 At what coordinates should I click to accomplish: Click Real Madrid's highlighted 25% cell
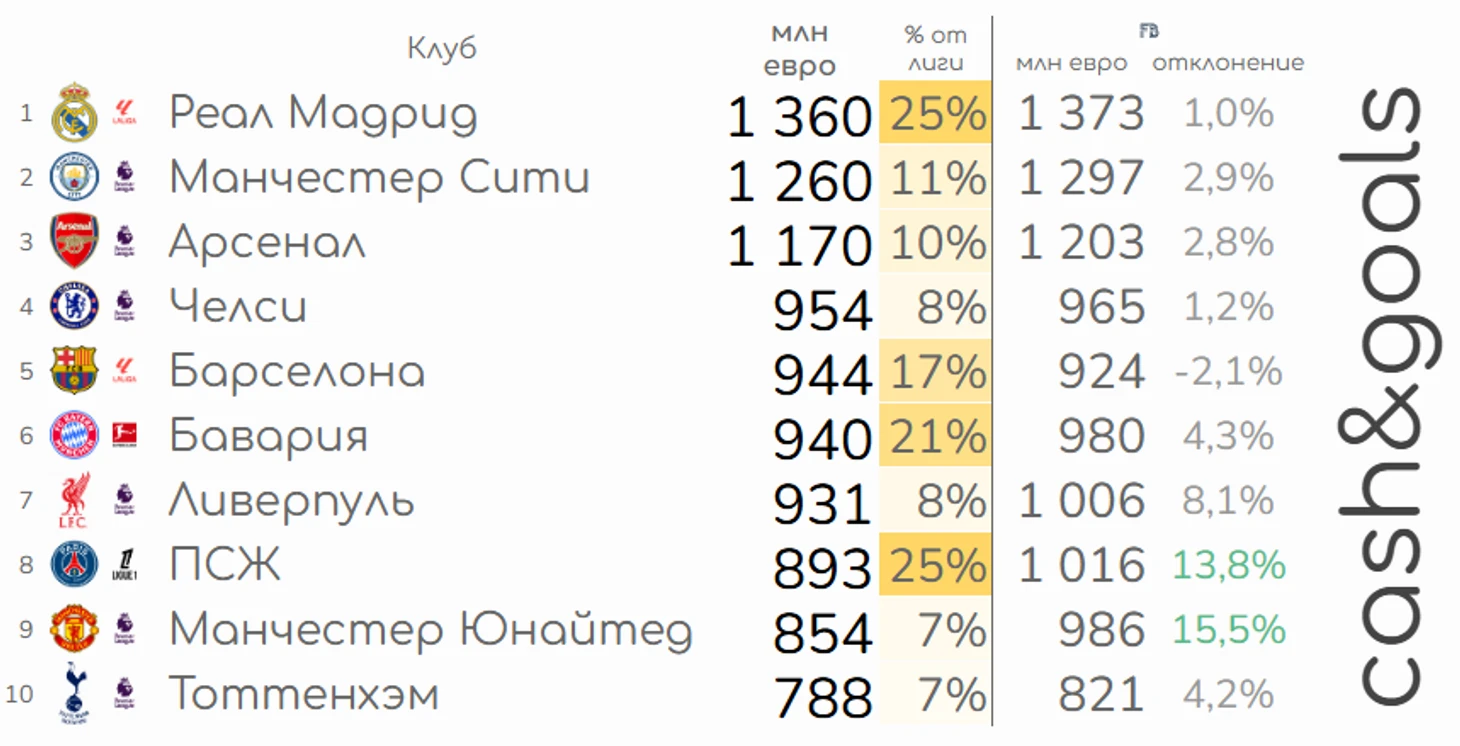[x=935, y=112]
